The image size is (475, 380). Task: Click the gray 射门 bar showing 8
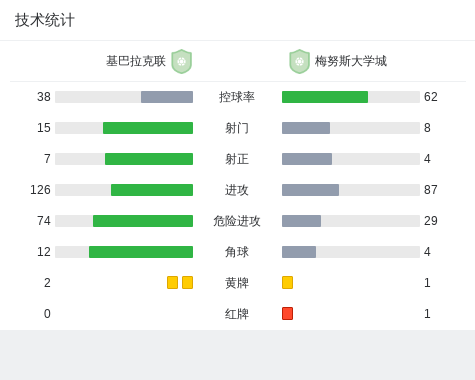tap(306, 128)
